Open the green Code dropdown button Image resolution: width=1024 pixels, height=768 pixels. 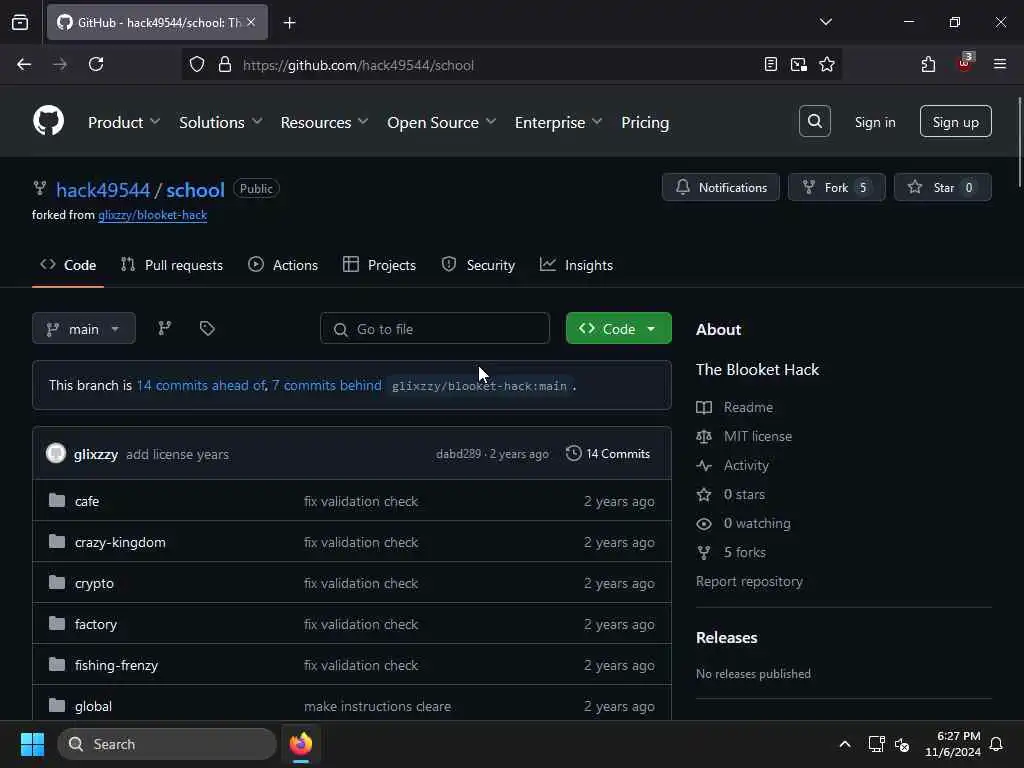[x=618, y=328]
